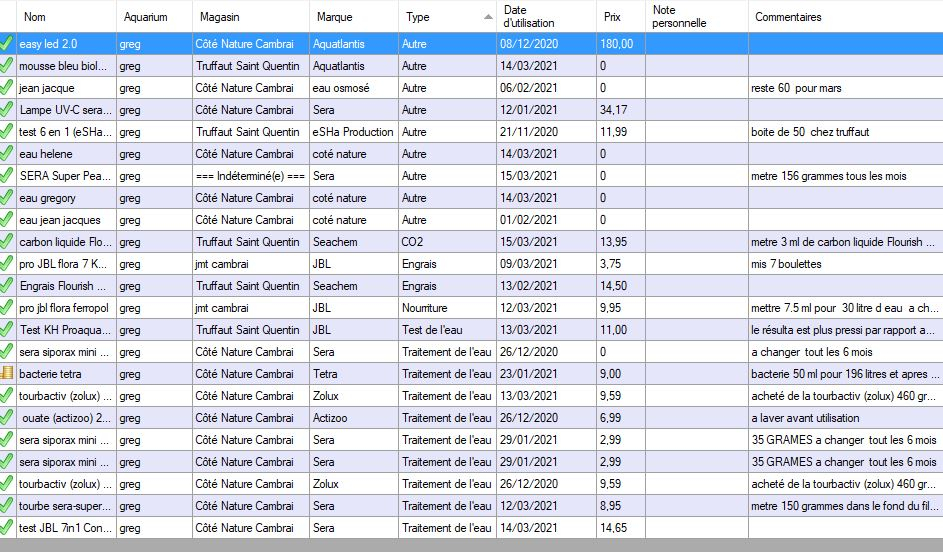Select the Lampe UV-C sera... product name
The image size is (943, 552).
pos(66,110)
